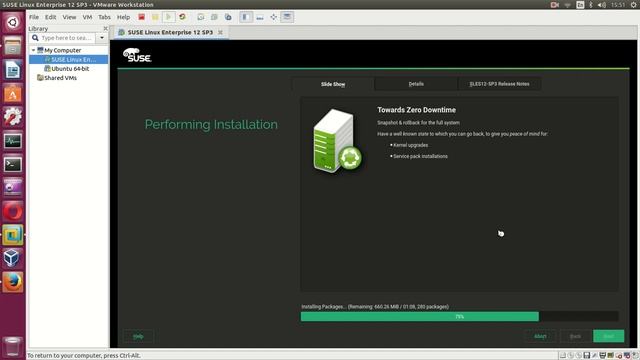Open LibreOffice Writer launcher icon
The width and height of the screenshot is (640, 360).
pyautogui.click(x=13, y=70)
